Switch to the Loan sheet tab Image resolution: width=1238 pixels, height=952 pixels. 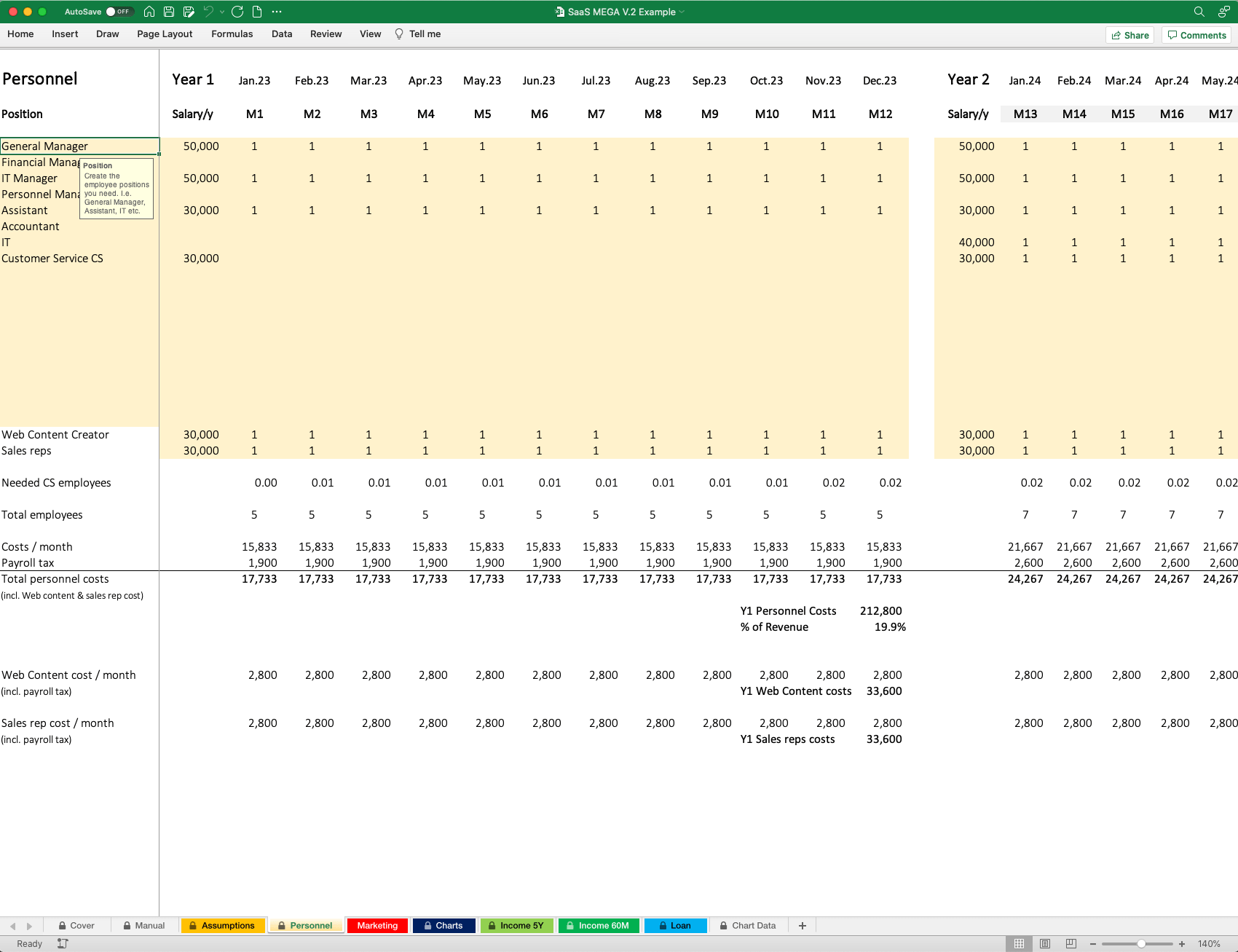(675, 926)
